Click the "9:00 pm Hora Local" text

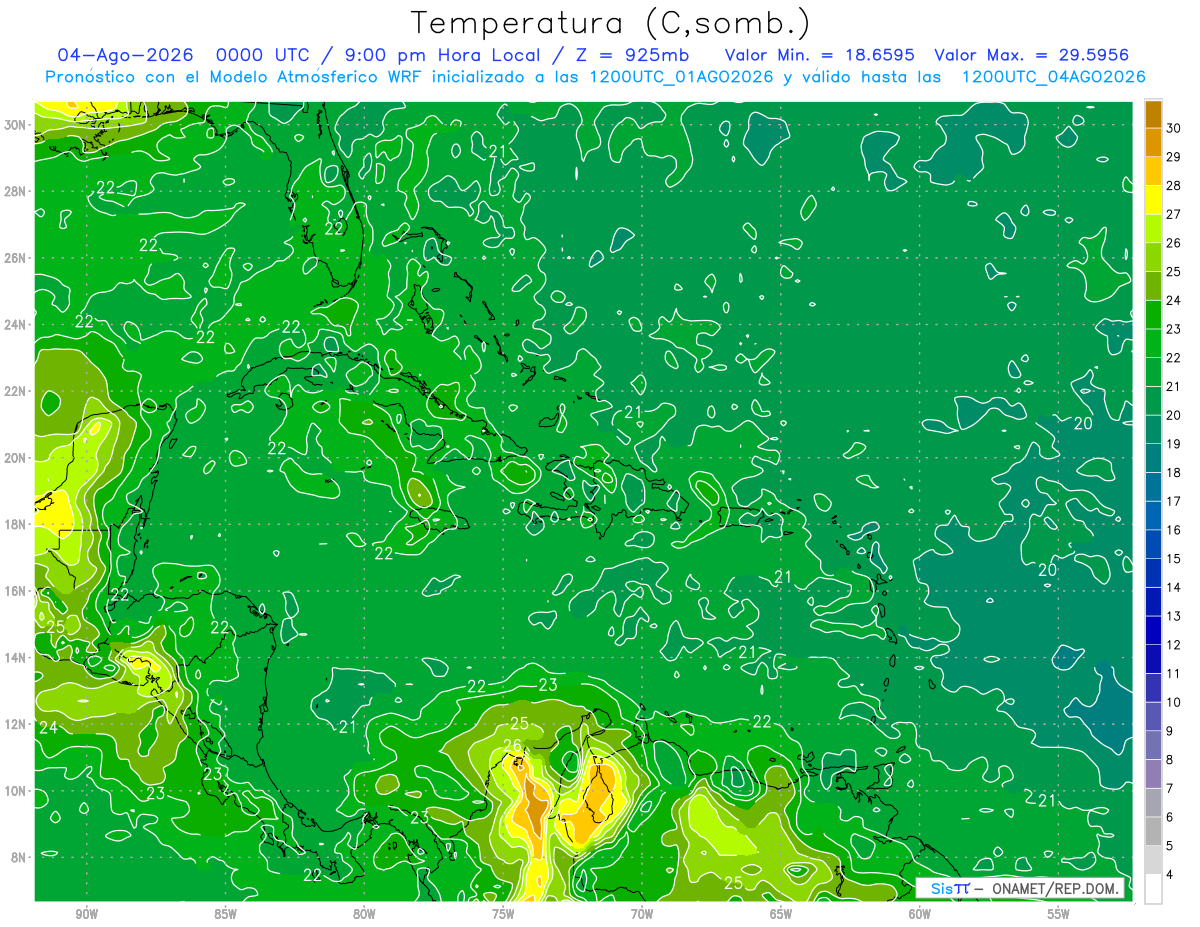(x=444, y=55)
